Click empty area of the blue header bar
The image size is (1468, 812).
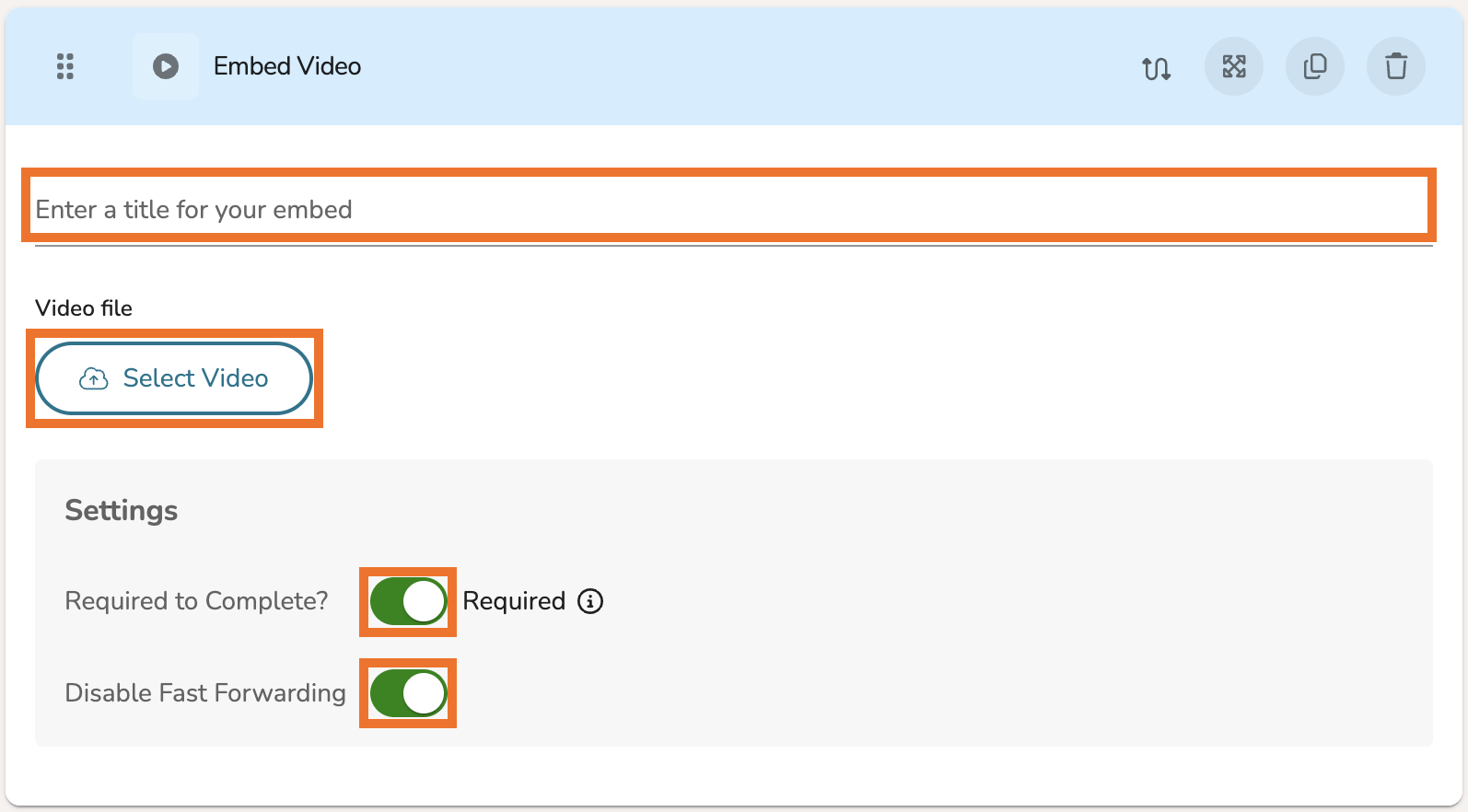tap(737, 66)
